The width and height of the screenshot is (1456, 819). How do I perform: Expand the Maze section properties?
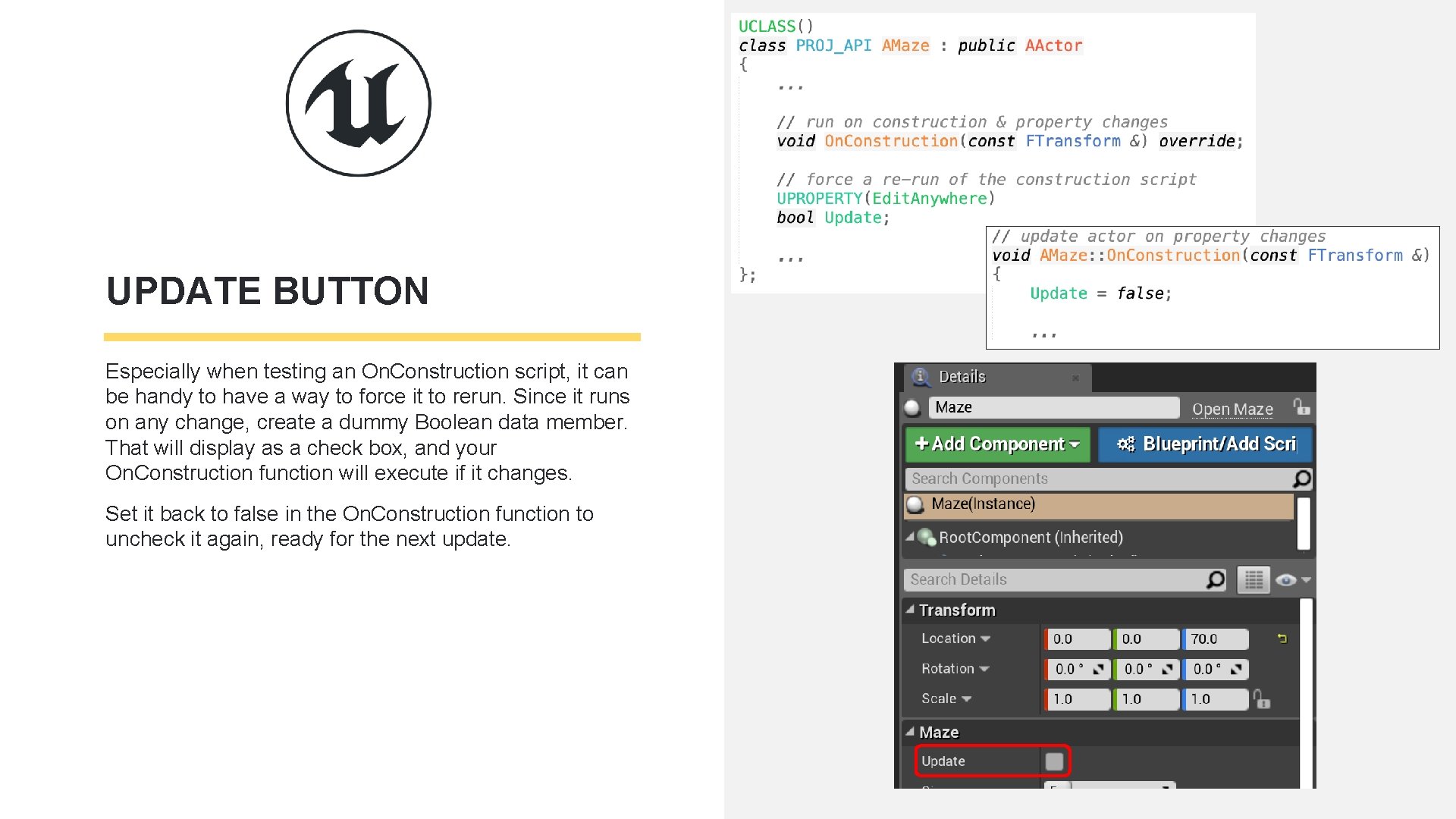pos(910,732)
